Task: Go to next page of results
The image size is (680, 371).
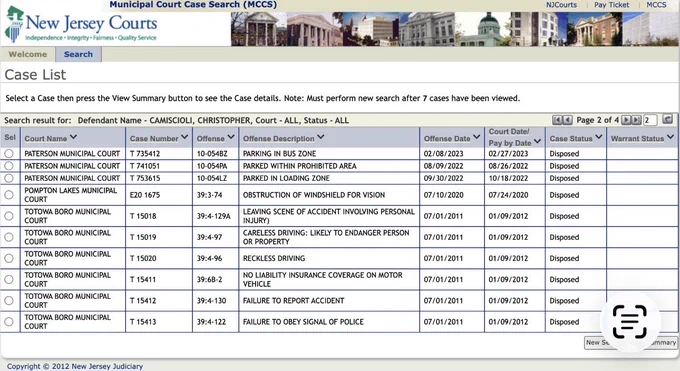Action: (626, 120)
